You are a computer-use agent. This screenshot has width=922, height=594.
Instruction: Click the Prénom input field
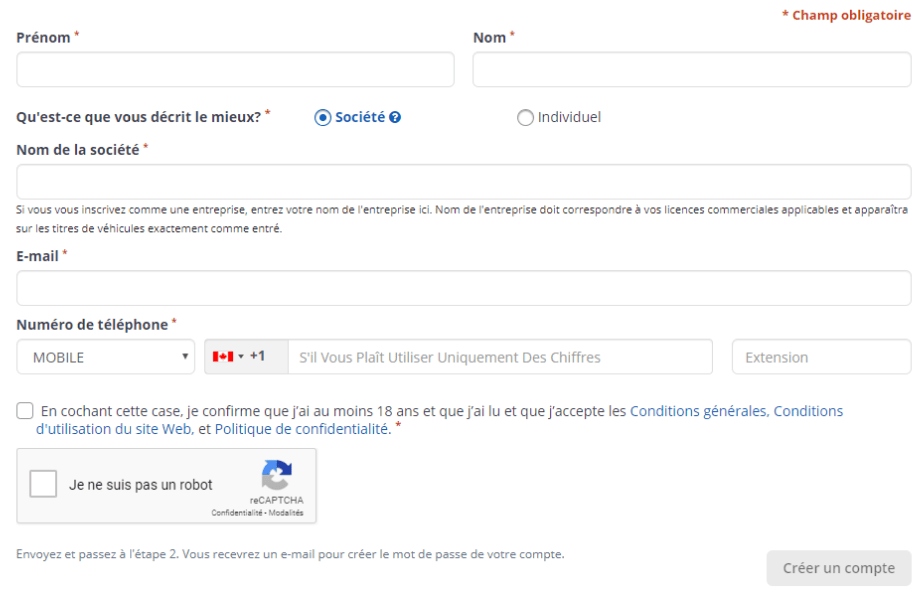click(x=235, y=70)
